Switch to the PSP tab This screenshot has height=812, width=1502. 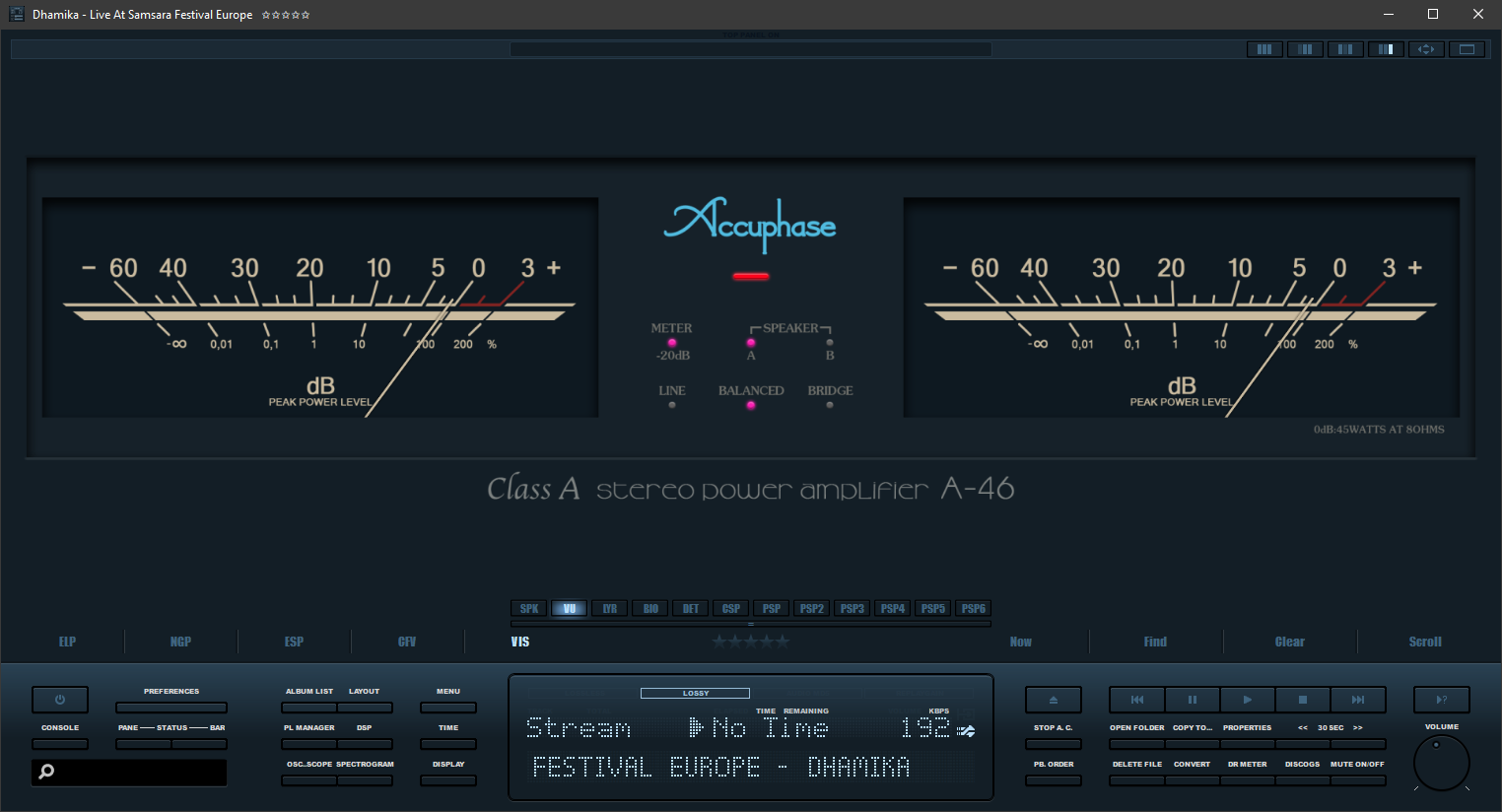[772, 609]
